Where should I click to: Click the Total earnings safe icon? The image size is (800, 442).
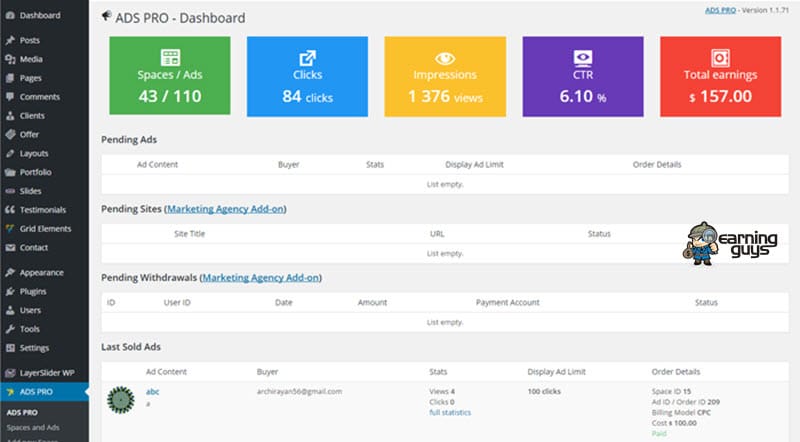point(720,58)
